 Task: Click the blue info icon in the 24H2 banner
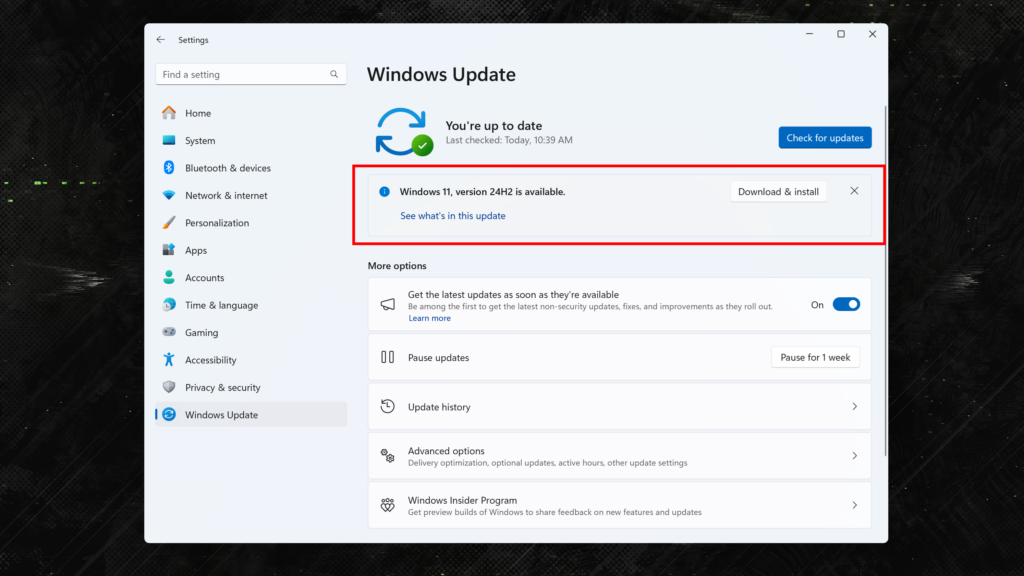pos(385,191)
